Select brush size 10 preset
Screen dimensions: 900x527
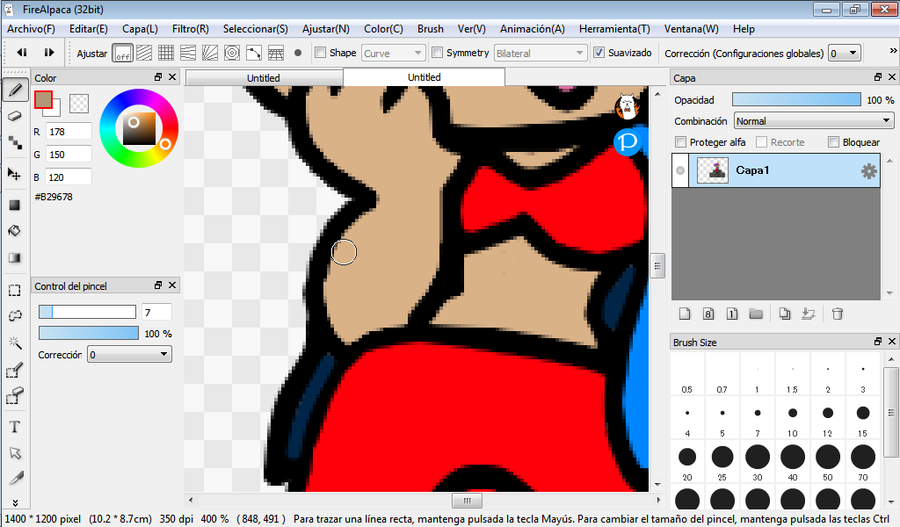[x=792, y=419]
